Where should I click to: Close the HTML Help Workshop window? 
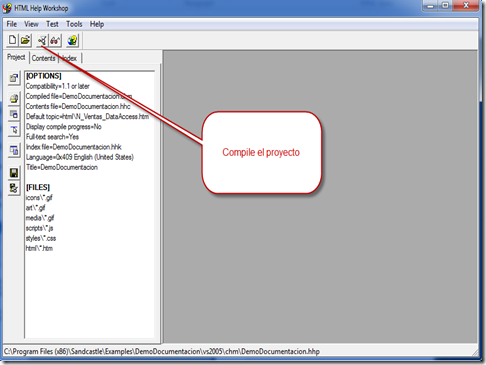point(466,6)
